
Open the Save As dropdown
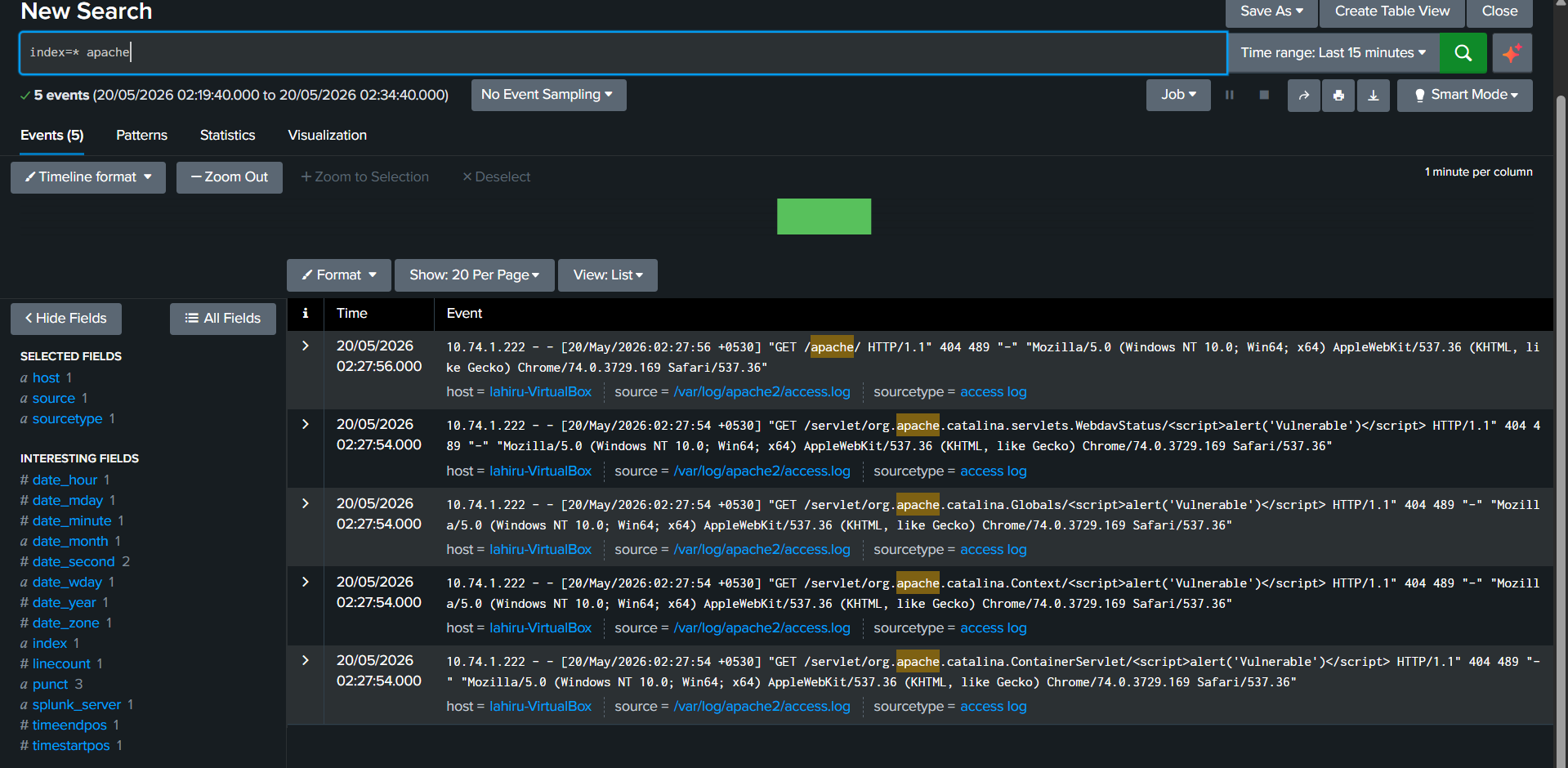(1271, 11)
